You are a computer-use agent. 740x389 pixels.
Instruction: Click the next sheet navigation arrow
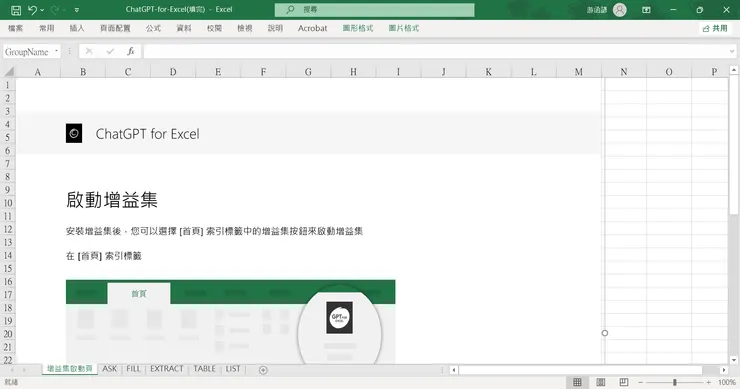pyautogui.click(x=24, y=370)
